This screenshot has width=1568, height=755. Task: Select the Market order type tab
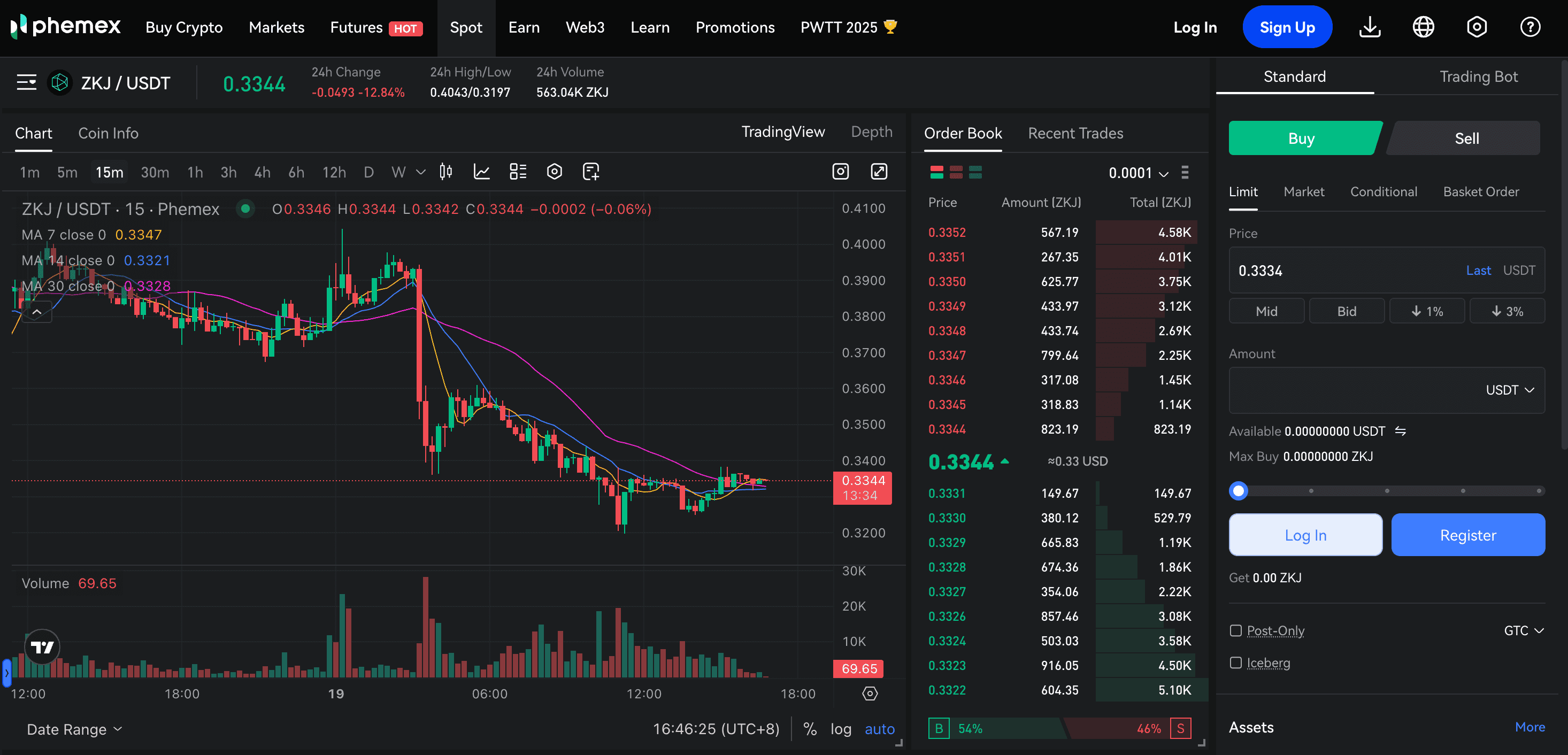(1304, 191)
